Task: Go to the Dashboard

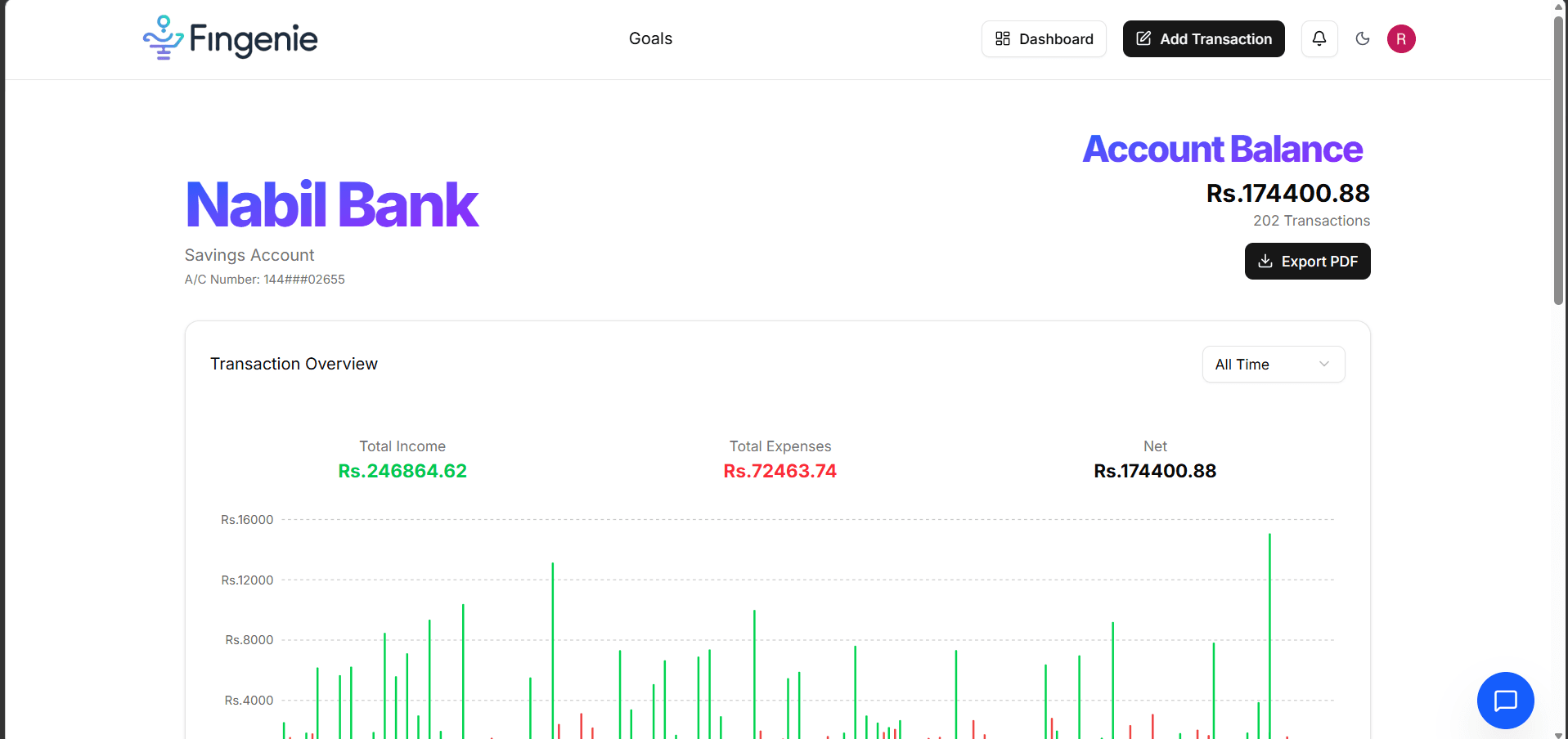Action: [x=1044, y=39]
